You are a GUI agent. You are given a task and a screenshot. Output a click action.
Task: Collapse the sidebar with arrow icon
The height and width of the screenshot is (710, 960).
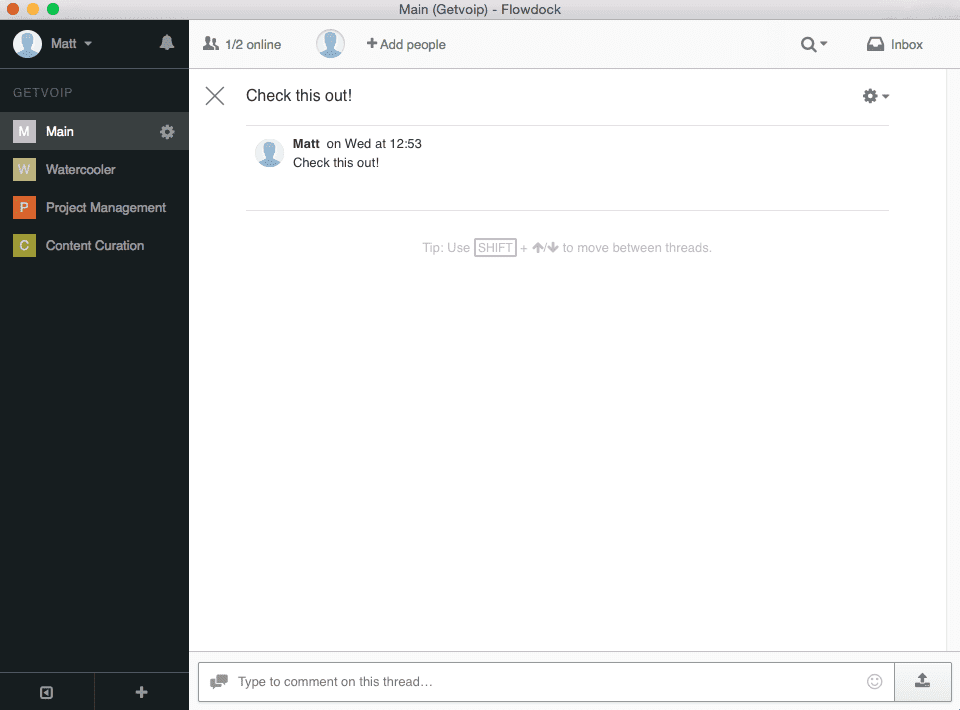47,692
